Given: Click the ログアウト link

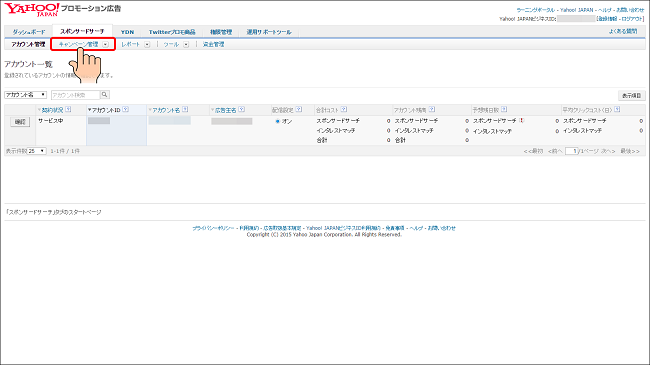Looking at the screenshot, I should click(632, 19).
